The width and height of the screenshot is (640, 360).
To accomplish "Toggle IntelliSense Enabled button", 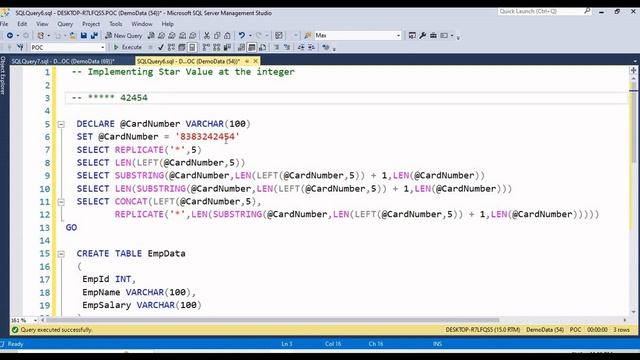I will click(192, 47).
